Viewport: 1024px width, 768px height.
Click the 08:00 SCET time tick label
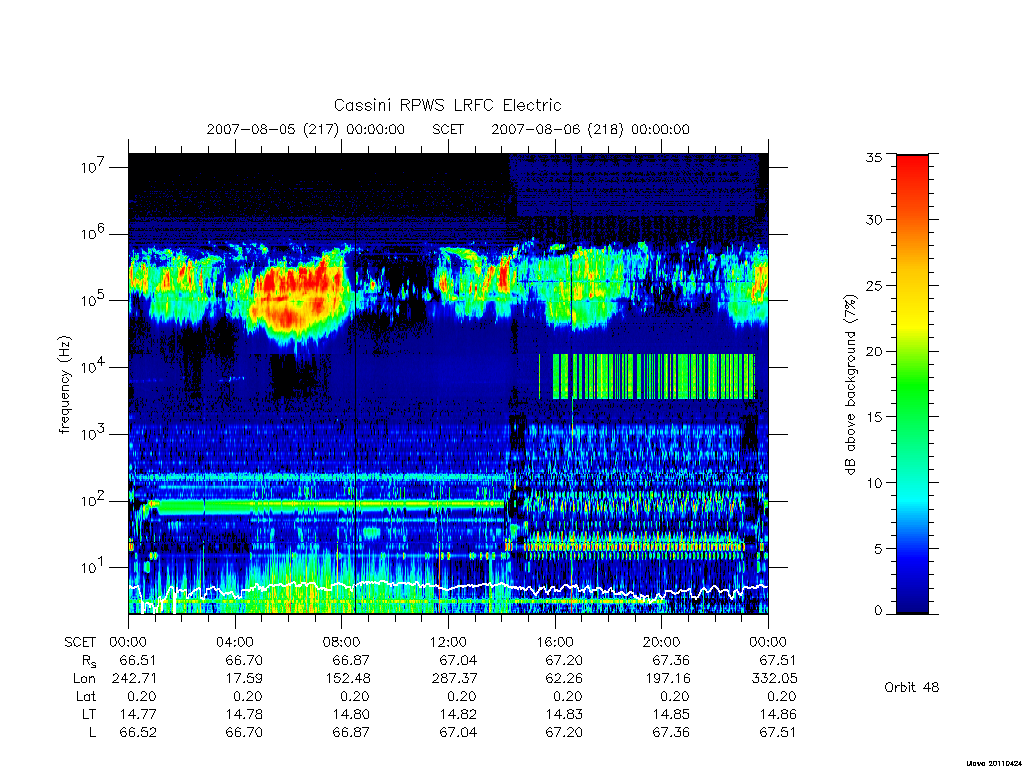point(342,642)
